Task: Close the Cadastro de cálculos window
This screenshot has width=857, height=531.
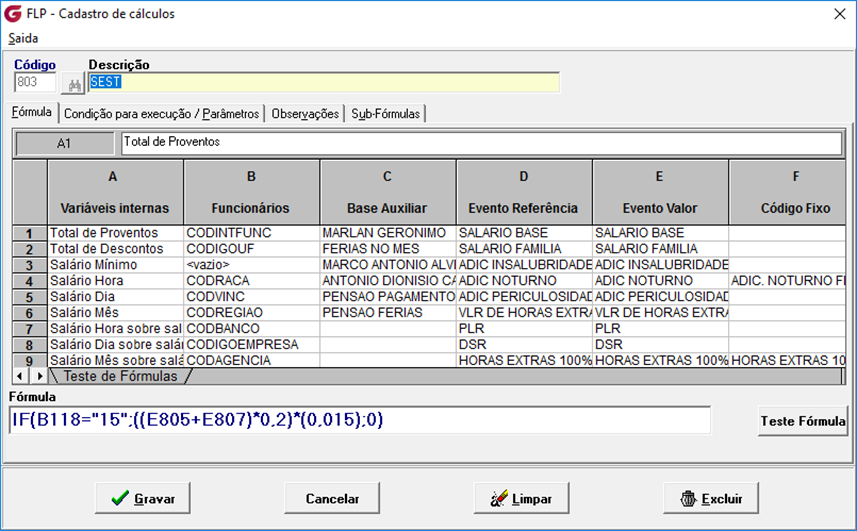Action: pos(840,14)
